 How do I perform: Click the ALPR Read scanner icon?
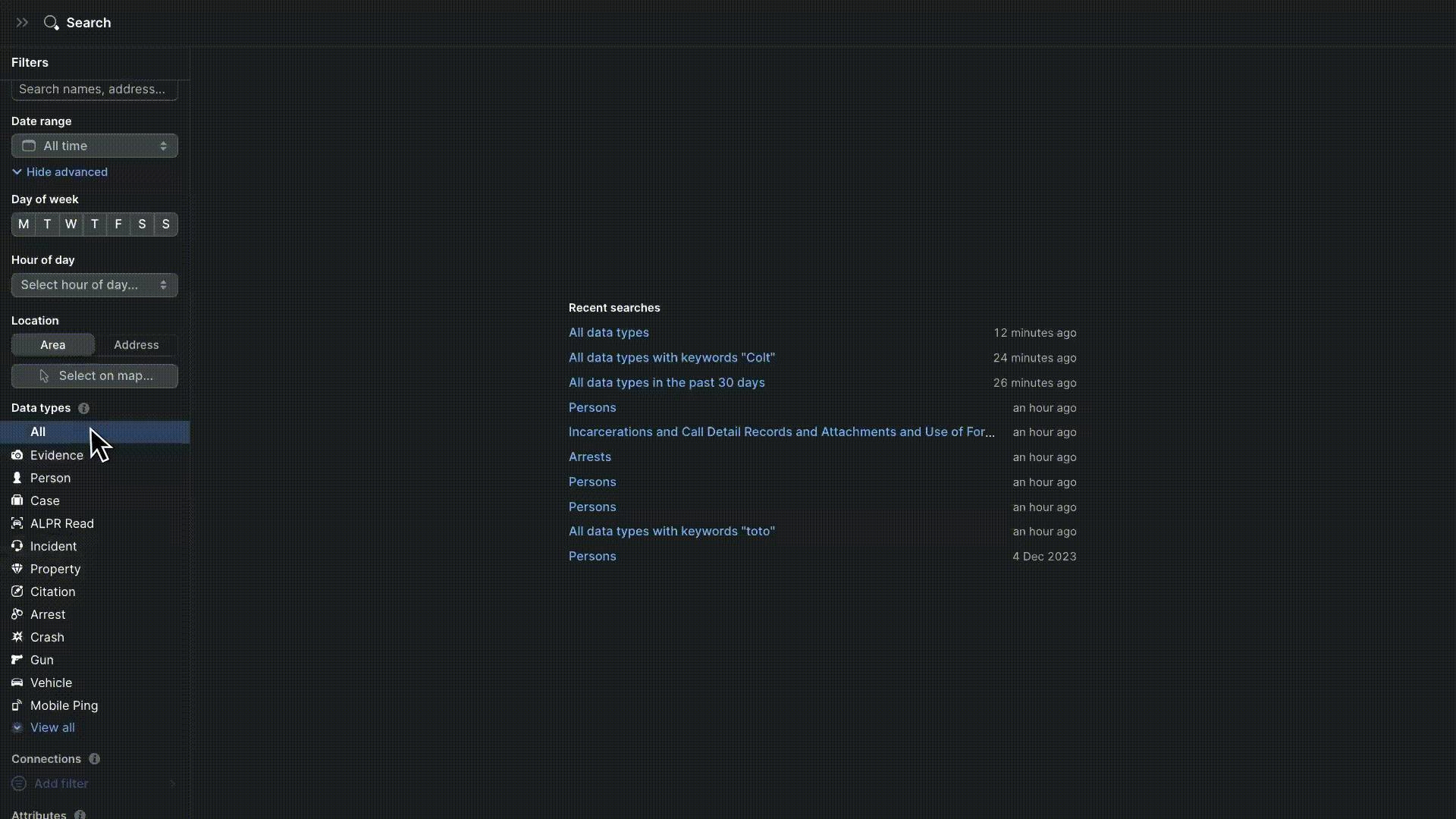pos(17,523)
